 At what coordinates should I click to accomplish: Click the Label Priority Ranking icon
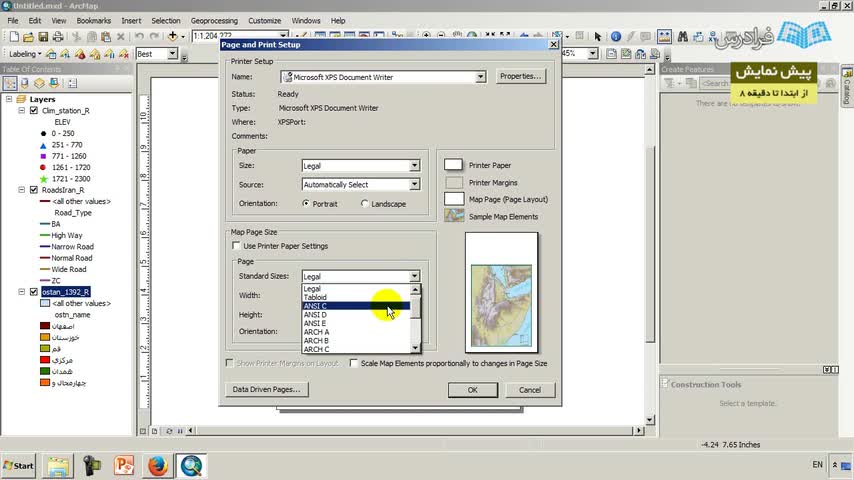(x=65, y=54)
